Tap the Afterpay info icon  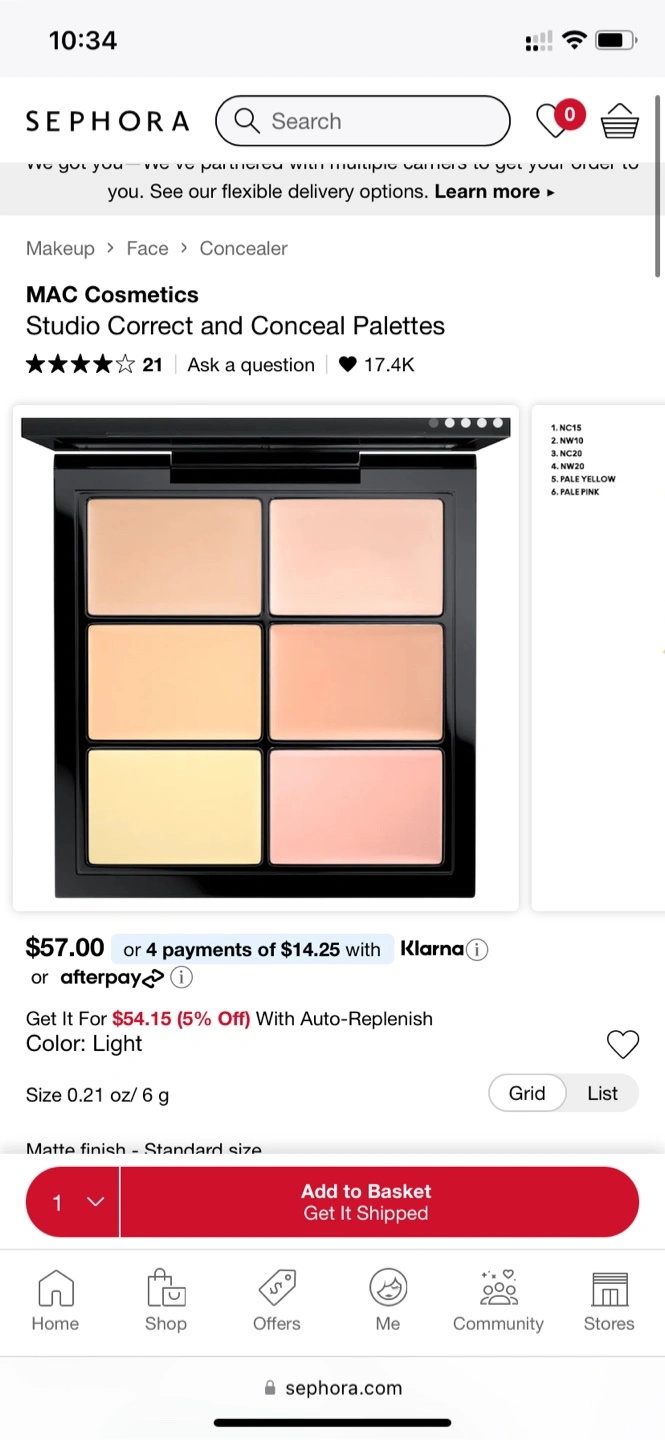tap(181, 977)
